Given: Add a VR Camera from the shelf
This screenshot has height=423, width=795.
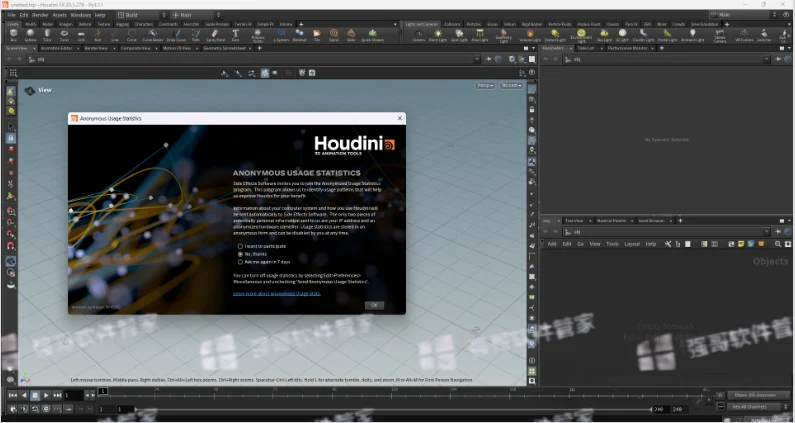Looking at the screenshot, I should tap(743, 35).
